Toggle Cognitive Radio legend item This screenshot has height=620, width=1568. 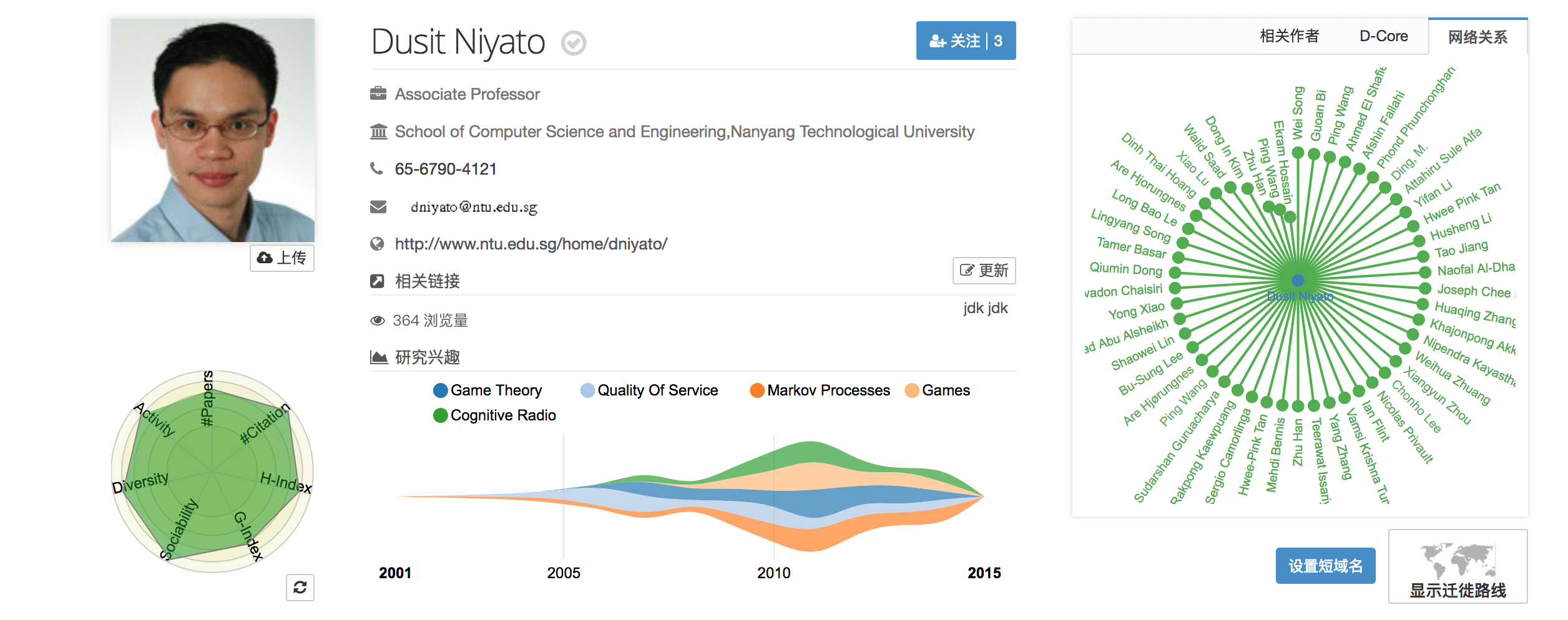(x=494, y=415)
